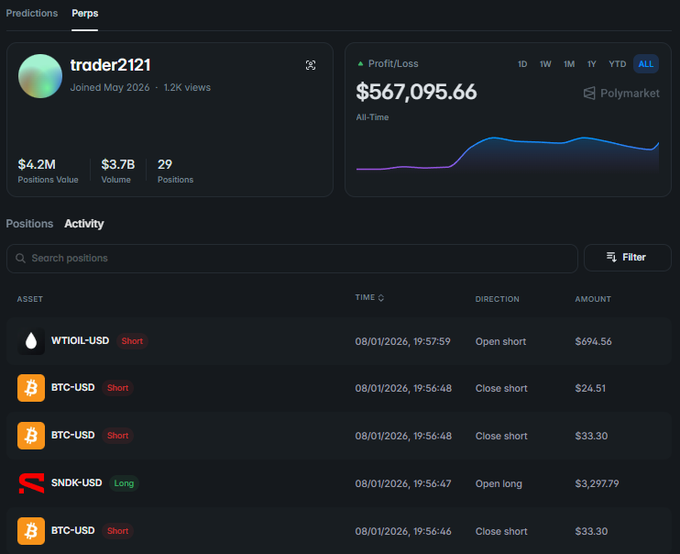Click the 08/01/2026, 19:57:59 timestamp
Viewport: 680px width, 554px height.
pyautogui.click(x=402, y=341)
